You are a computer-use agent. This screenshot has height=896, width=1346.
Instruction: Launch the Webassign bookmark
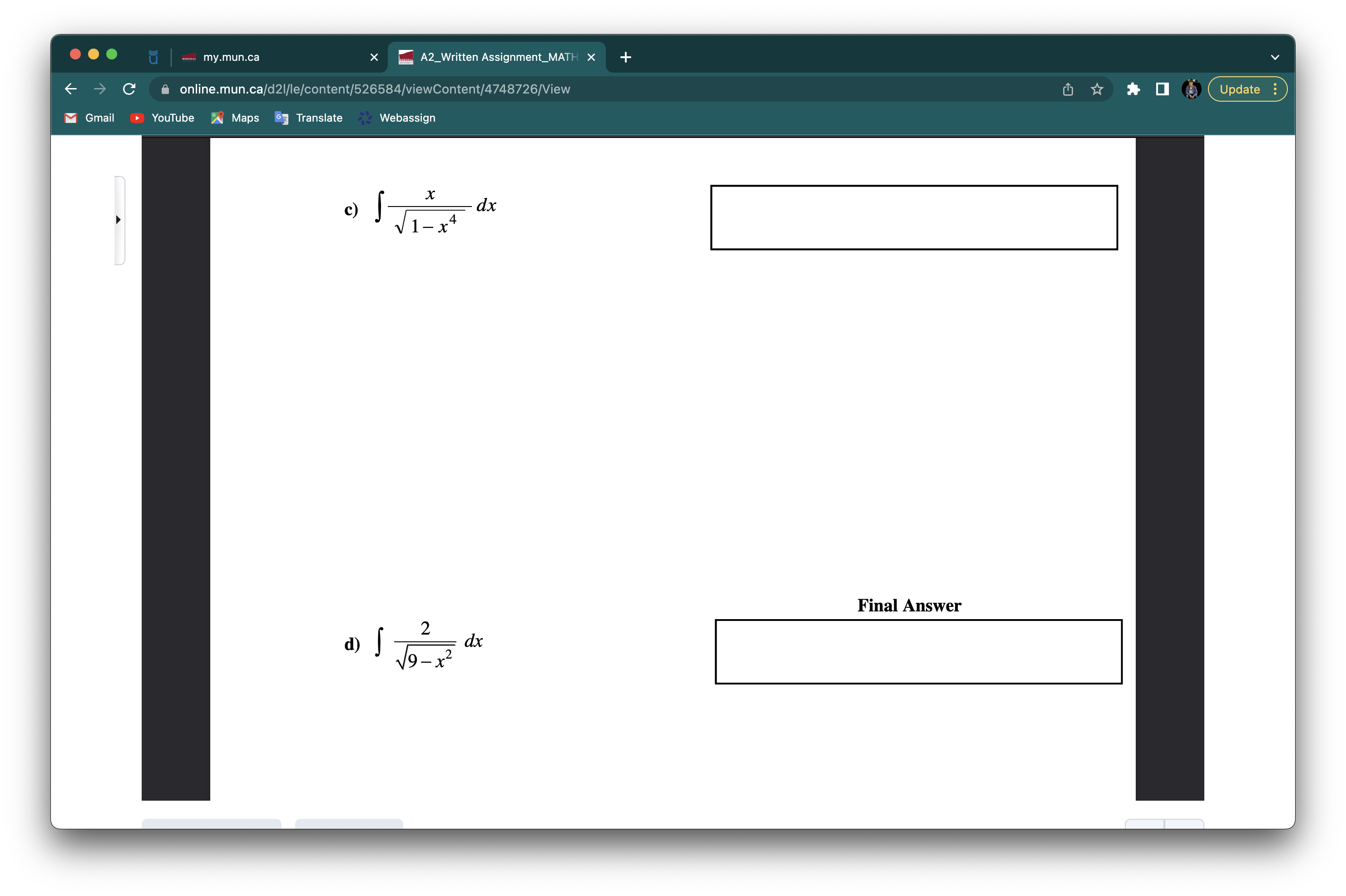point(396,118)
